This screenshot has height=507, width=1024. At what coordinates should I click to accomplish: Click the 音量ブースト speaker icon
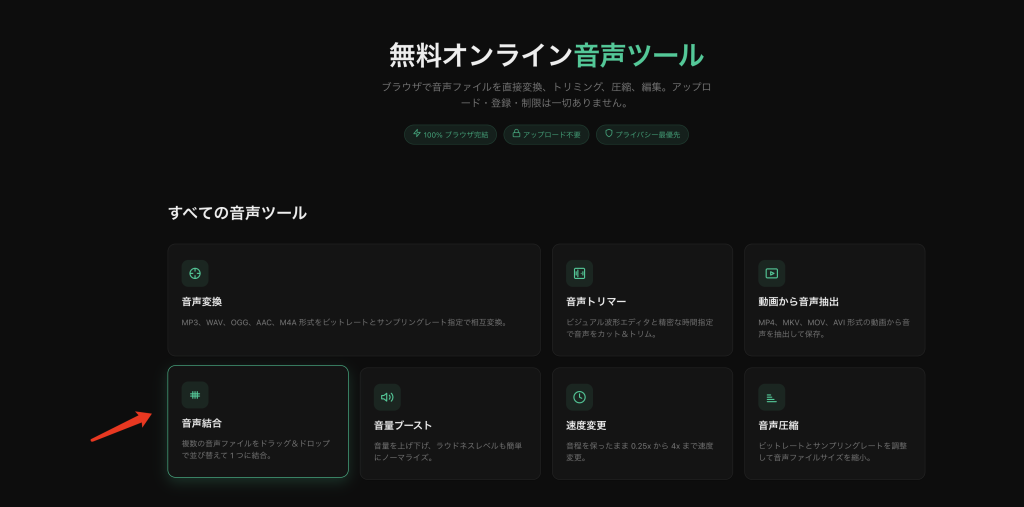click(387, 397)
